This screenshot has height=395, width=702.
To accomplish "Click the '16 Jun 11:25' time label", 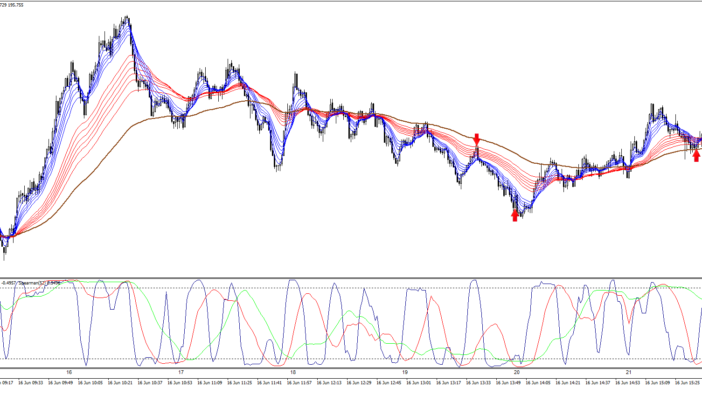I will 240,383.
